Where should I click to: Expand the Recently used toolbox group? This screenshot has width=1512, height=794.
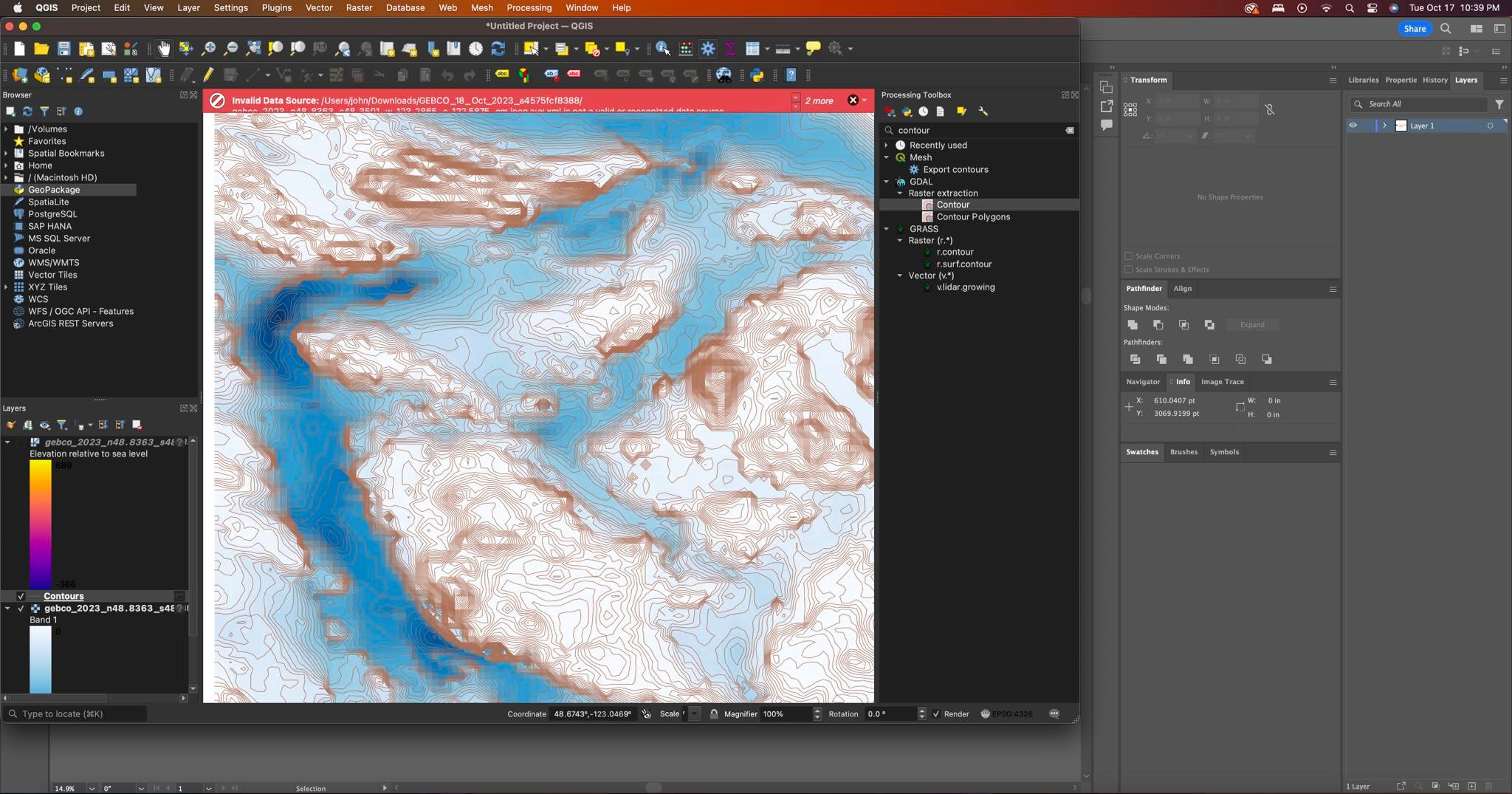(887, 146)
